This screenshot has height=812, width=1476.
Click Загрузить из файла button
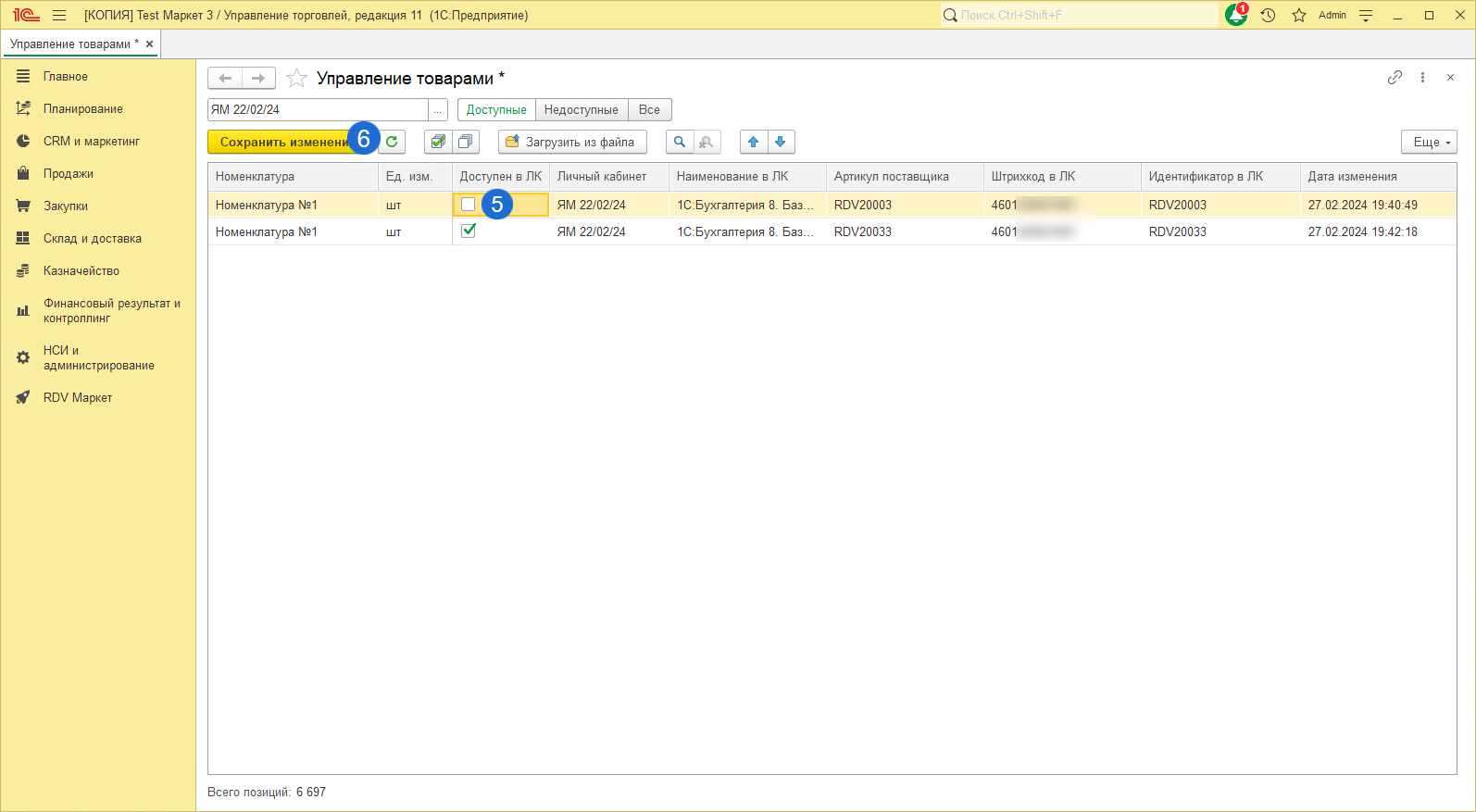coord(571,142)
